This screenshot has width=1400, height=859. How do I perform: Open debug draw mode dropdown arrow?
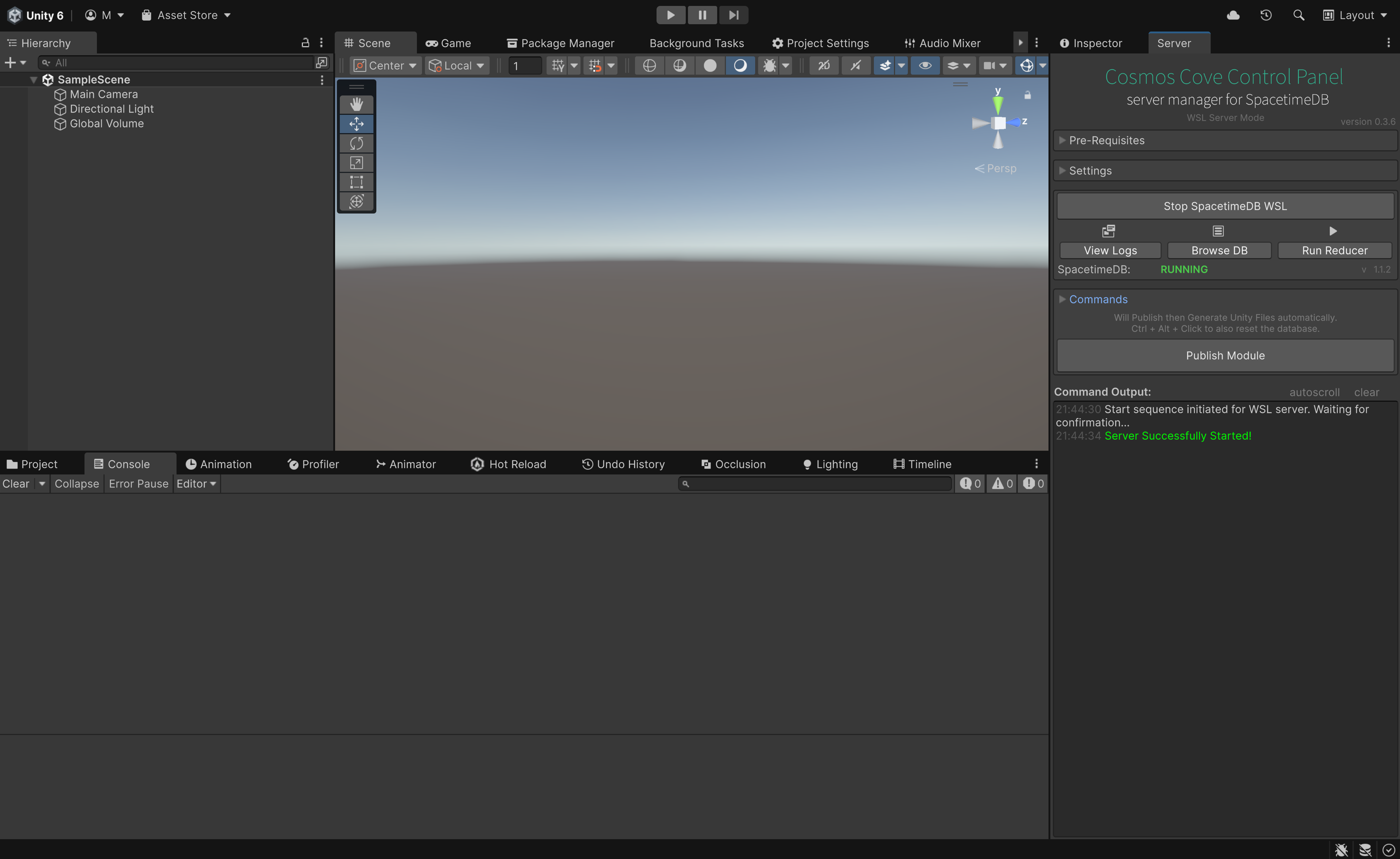click(786, 65)
